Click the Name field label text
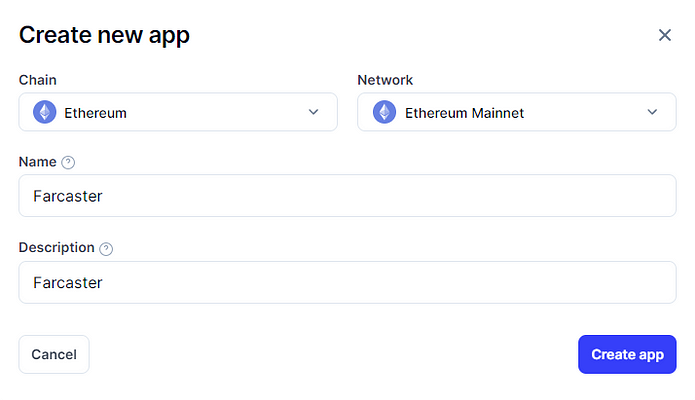 pyautogui.click(x=38, y=162)
